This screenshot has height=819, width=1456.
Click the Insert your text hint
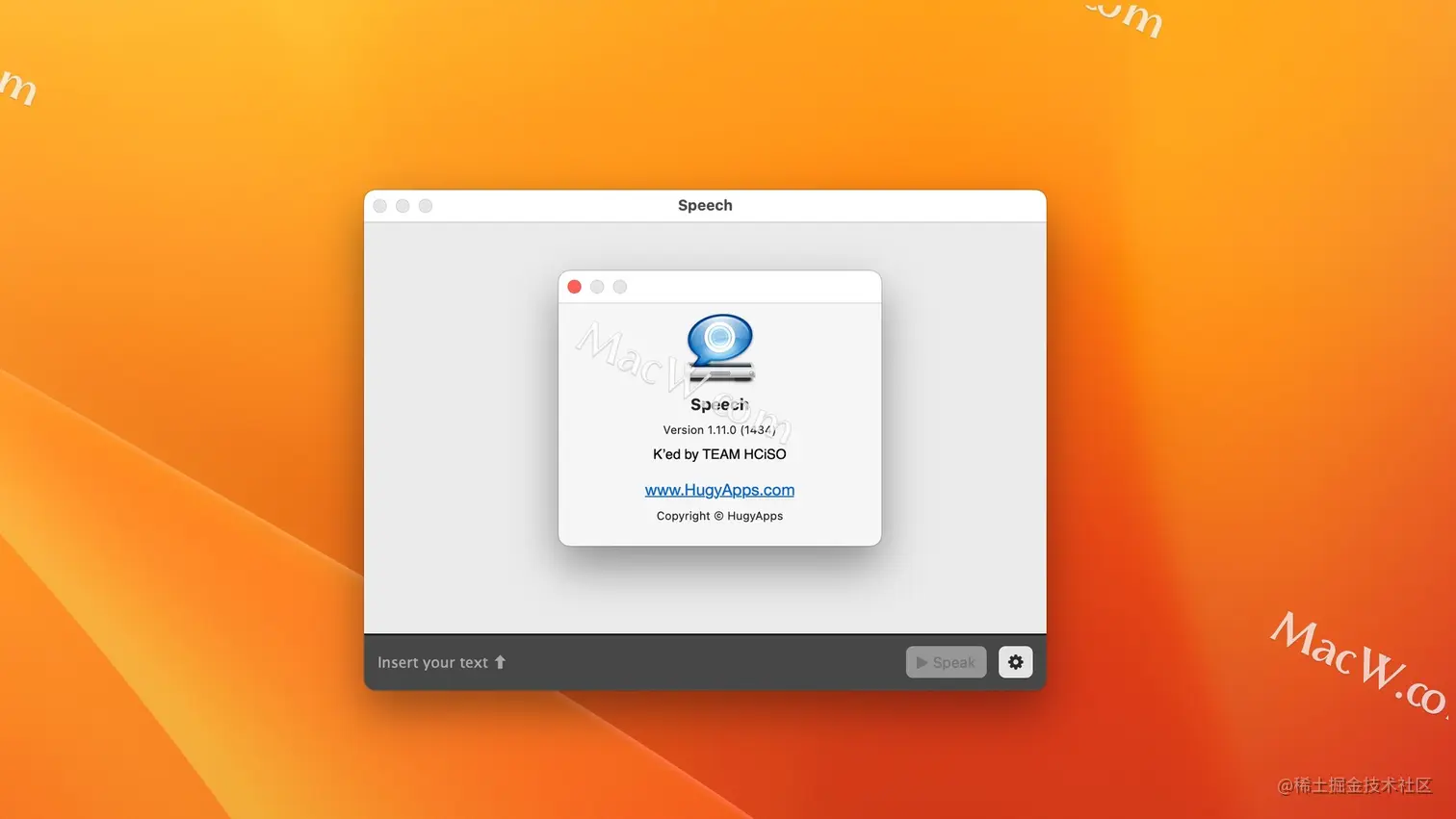pyautogui.click(x=432, y=662)
